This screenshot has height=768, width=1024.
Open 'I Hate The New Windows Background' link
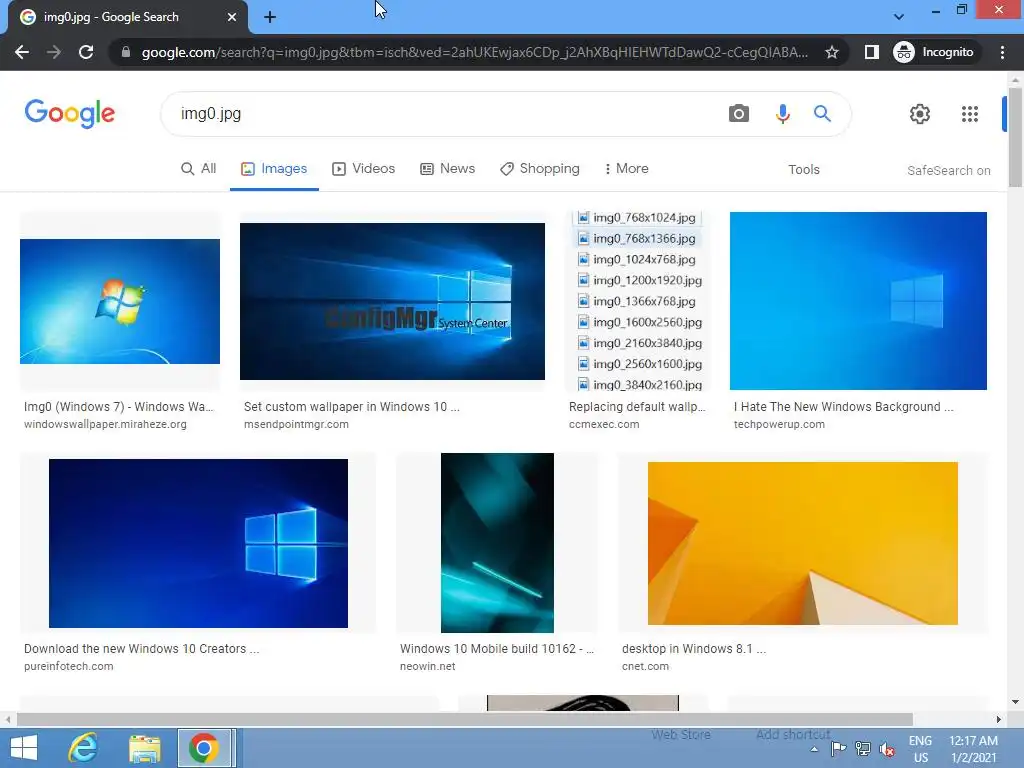point(843,406)
